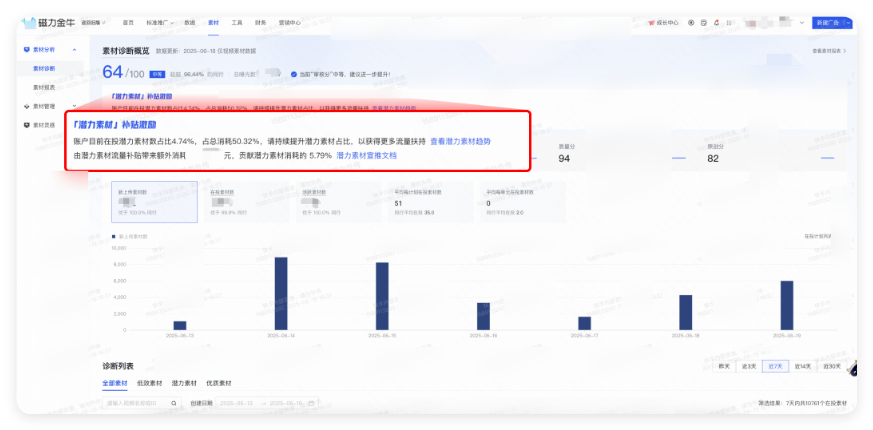Open the account switcher dropdown beside the logo
This screenshot has width=873, height=430.
(x=92, y=23)
